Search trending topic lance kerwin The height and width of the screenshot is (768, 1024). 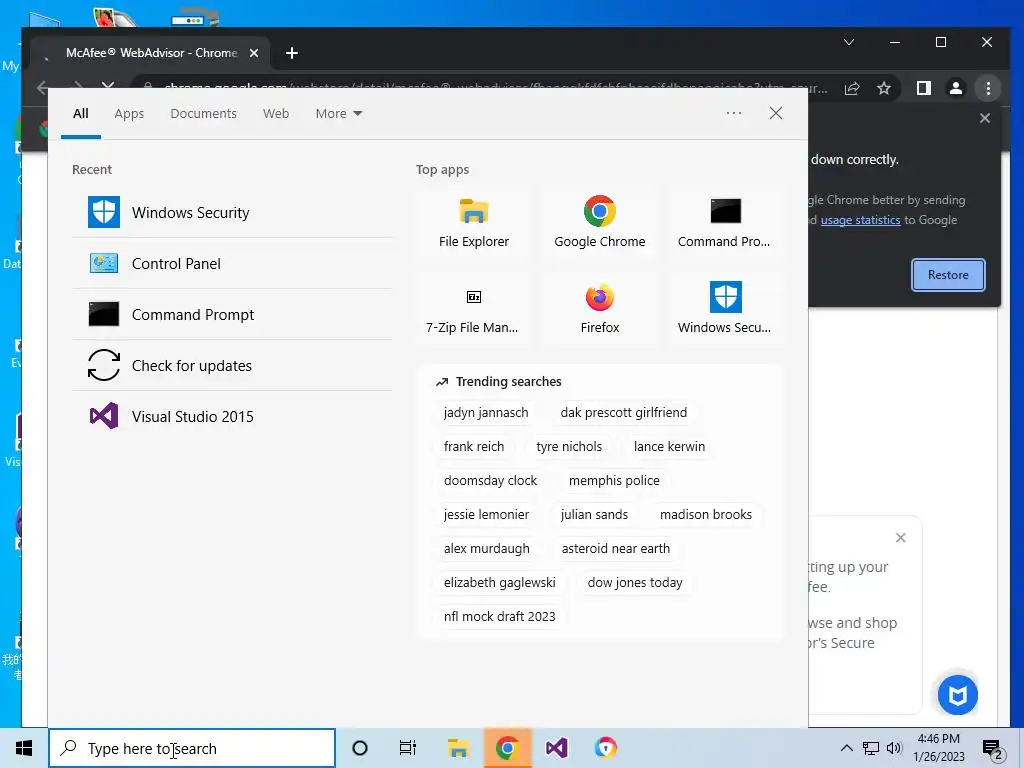pos(669,447)
